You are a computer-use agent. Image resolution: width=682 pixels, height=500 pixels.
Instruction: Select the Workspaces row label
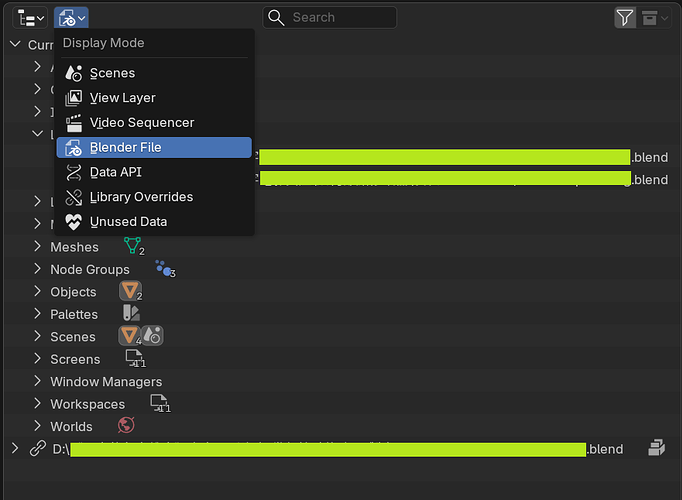click(x=87, y=404)
